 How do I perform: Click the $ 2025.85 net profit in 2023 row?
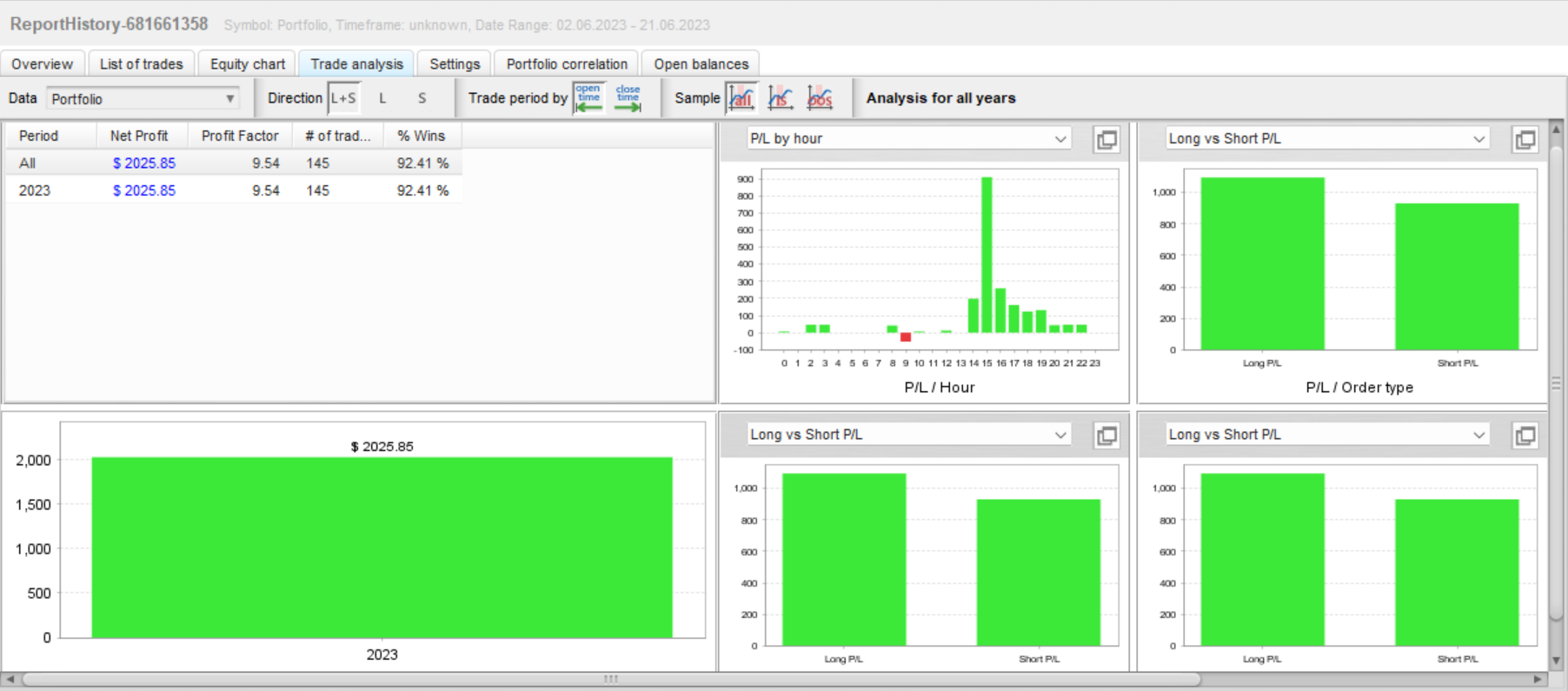pos(144,190)
